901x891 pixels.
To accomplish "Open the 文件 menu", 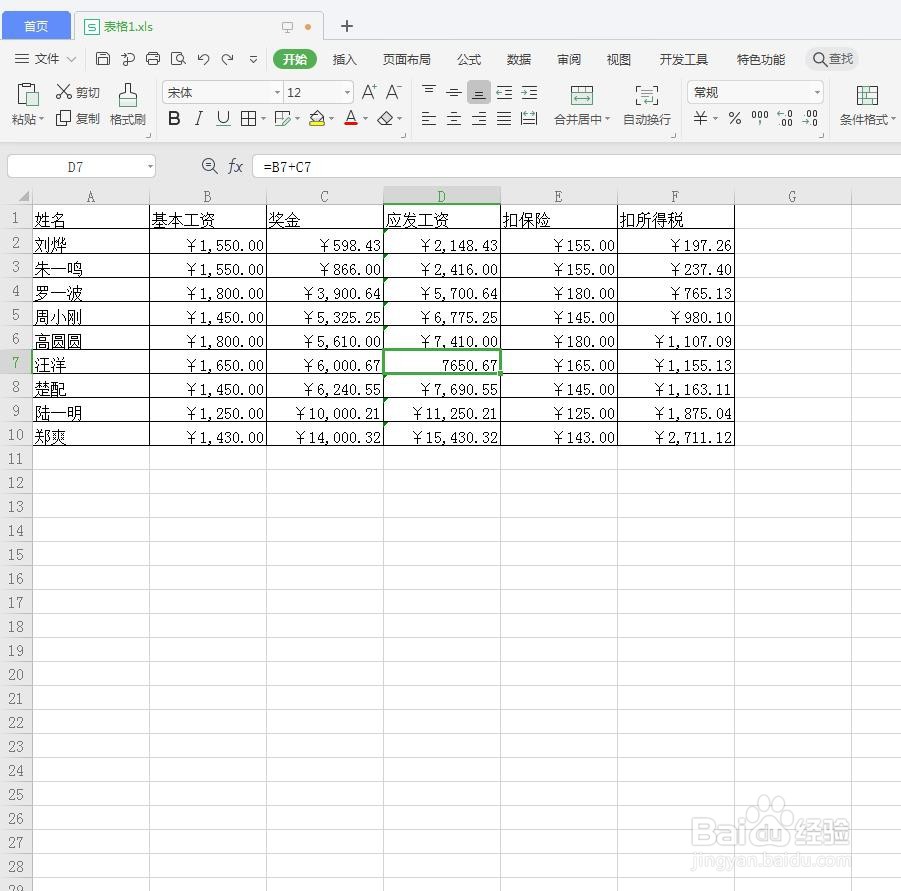I will pyautogui.click(x=45, y=59).
